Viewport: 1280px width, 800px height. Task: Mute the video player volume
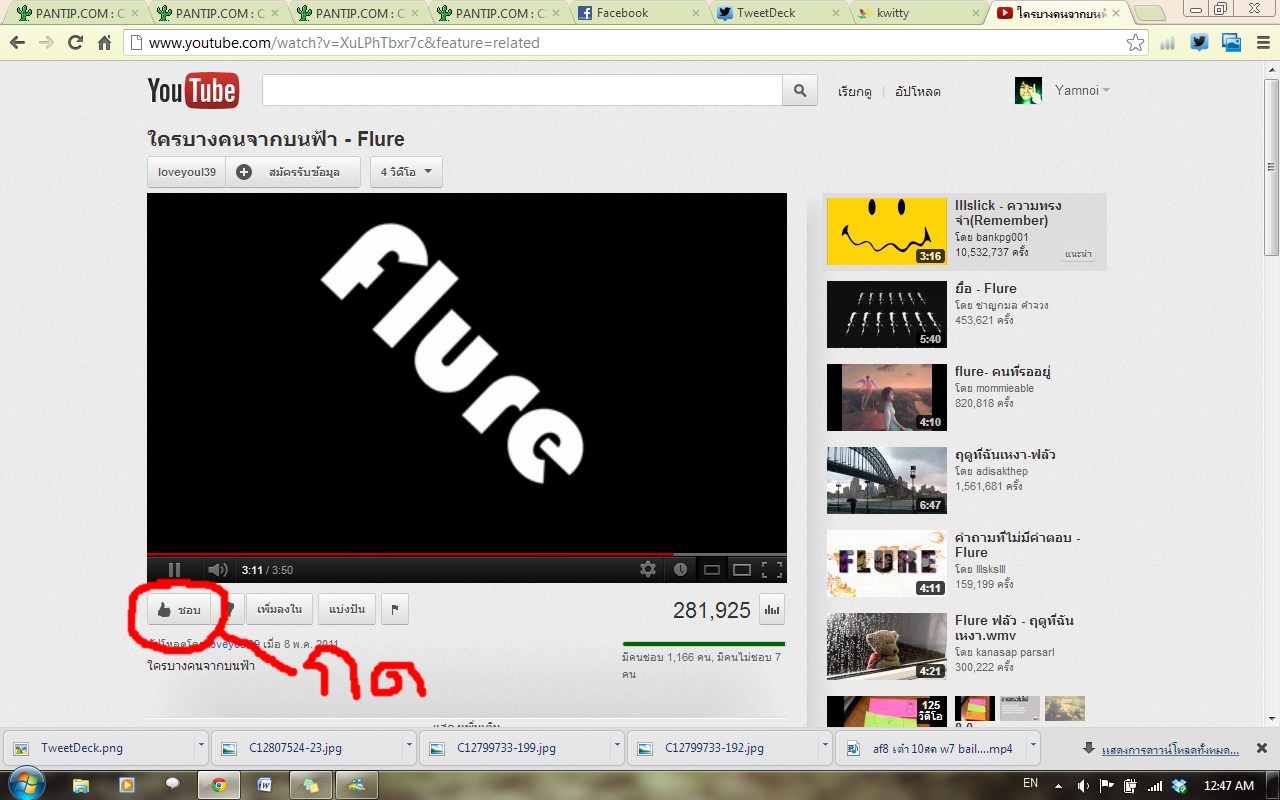217,570
